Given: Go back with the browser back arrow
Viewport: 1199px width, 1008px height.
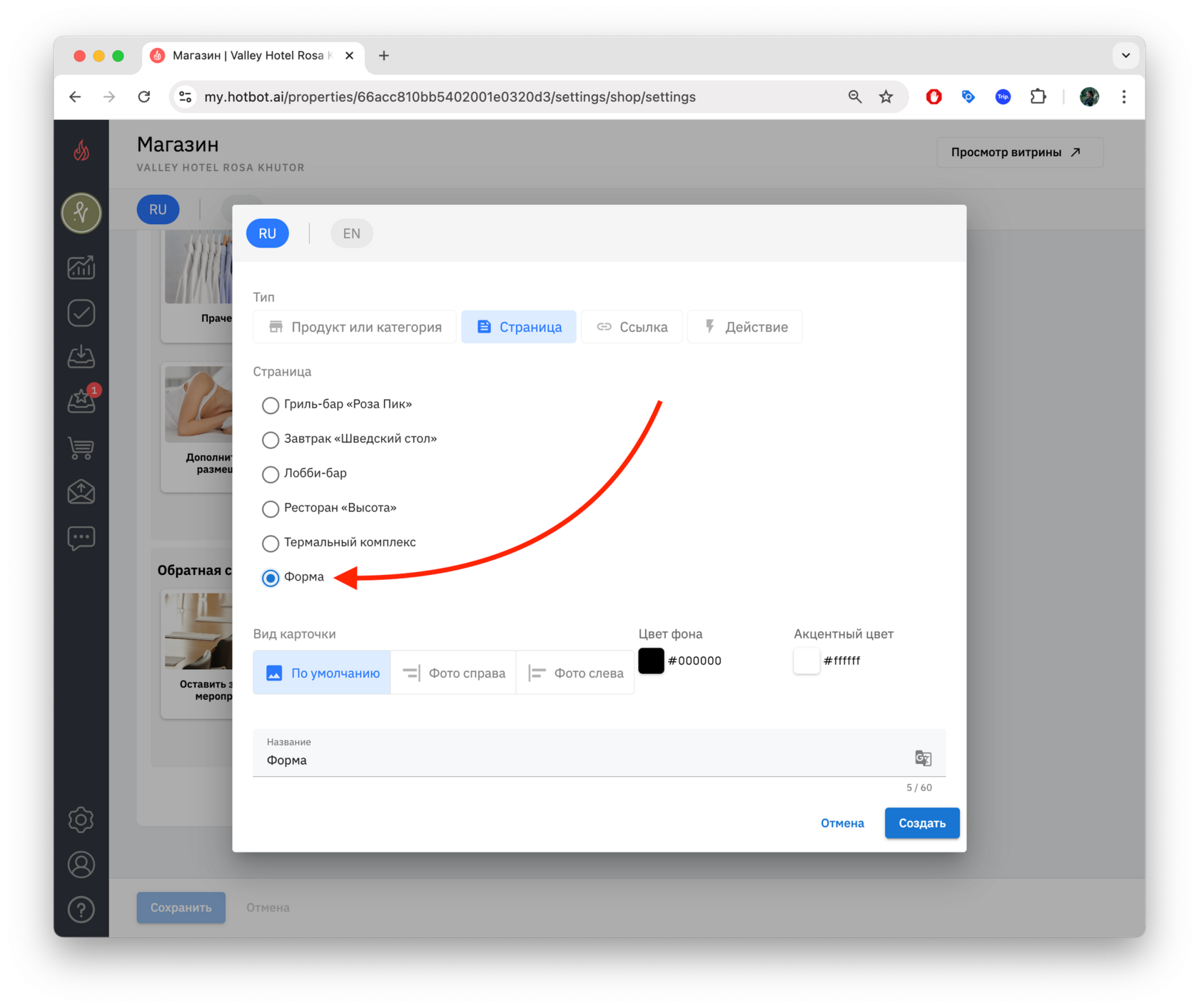Looking at the screenshot, I should point(75,96).
